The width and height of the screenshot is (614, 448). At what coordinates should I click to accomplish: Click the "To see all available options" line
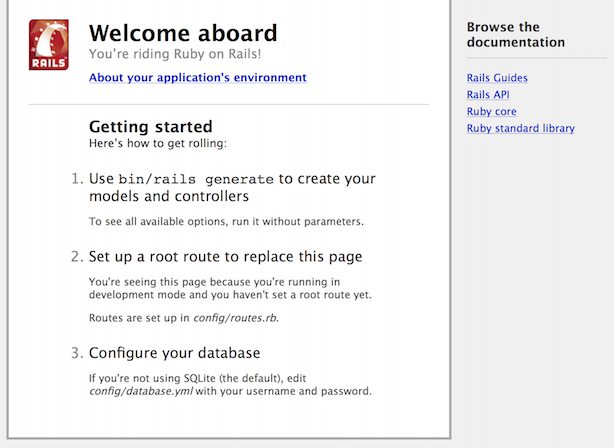click(227, 221)
